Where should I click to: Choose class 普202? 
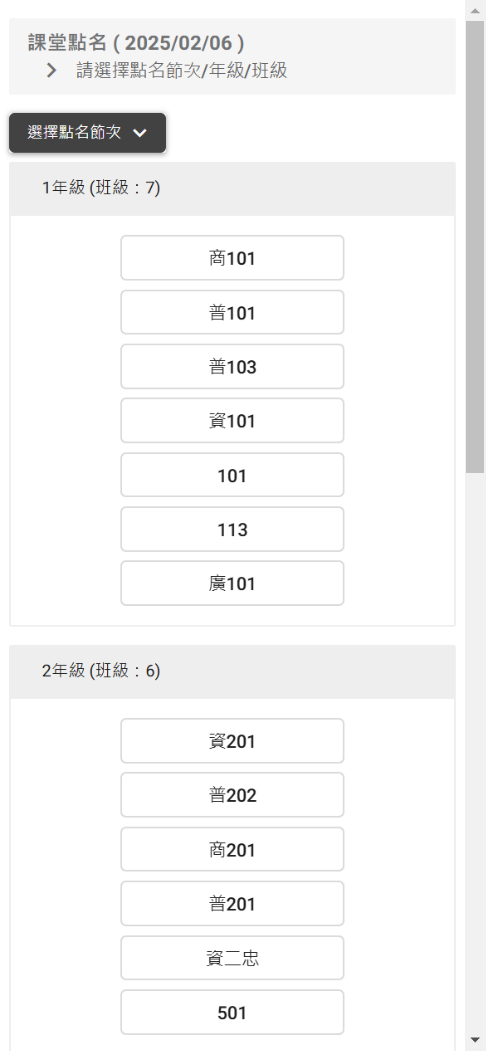[232, 796]
